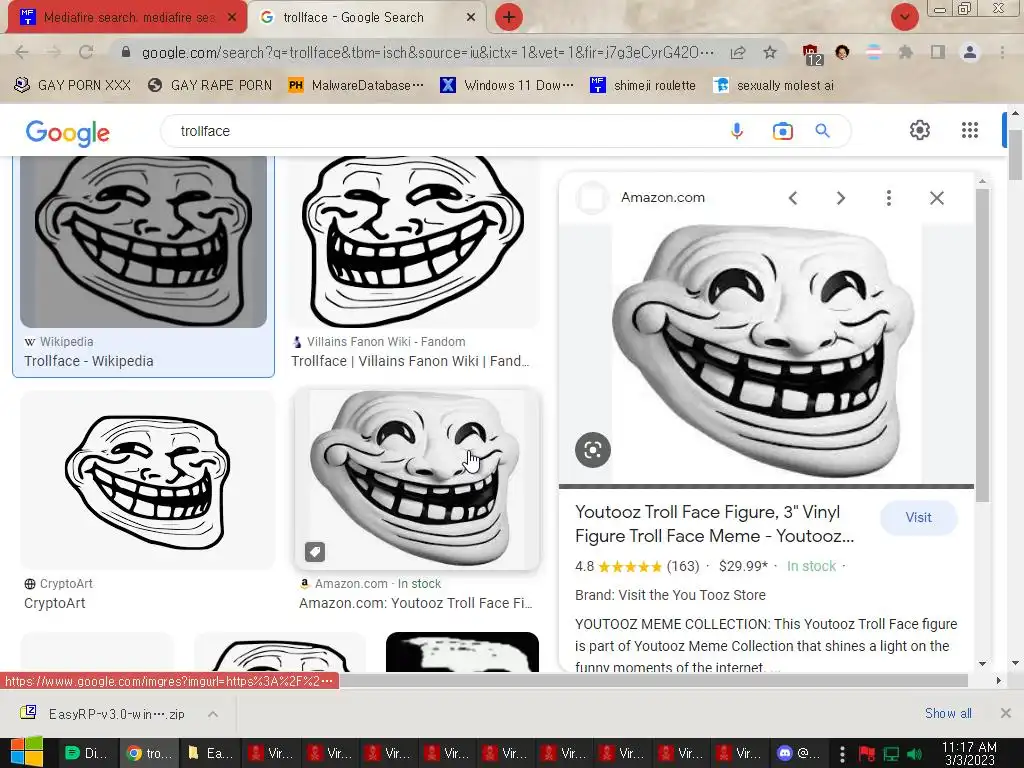The height and width of the screenshot is (768, 1024).
Task: Close the Amazon image preview panel
Action: [x=936, y=198]
